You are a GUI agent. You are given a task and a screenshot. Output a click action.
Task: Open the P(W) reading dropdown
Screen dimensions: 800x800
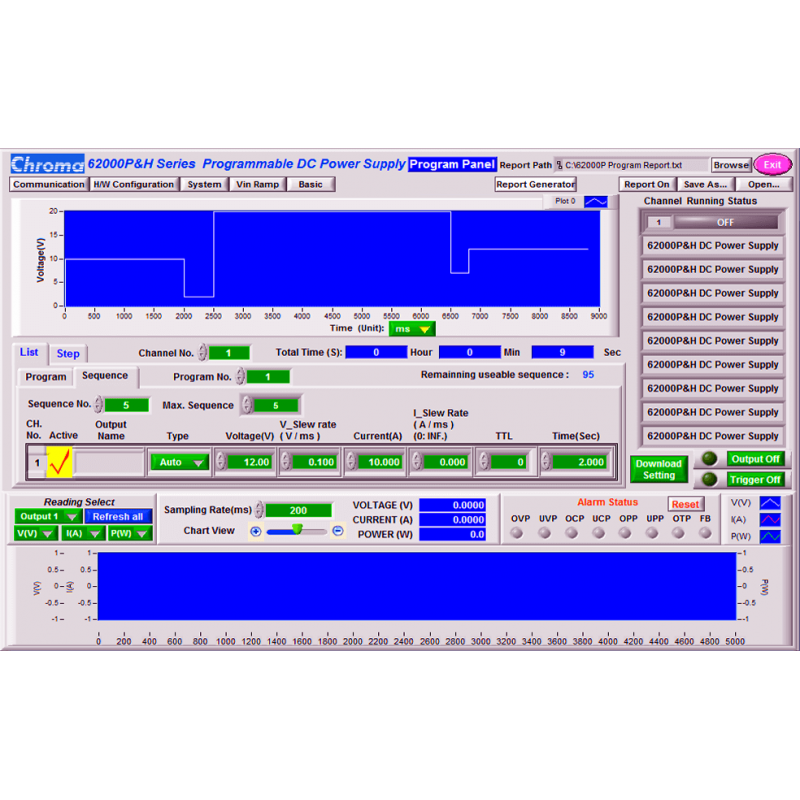click(x=131, y=534)
